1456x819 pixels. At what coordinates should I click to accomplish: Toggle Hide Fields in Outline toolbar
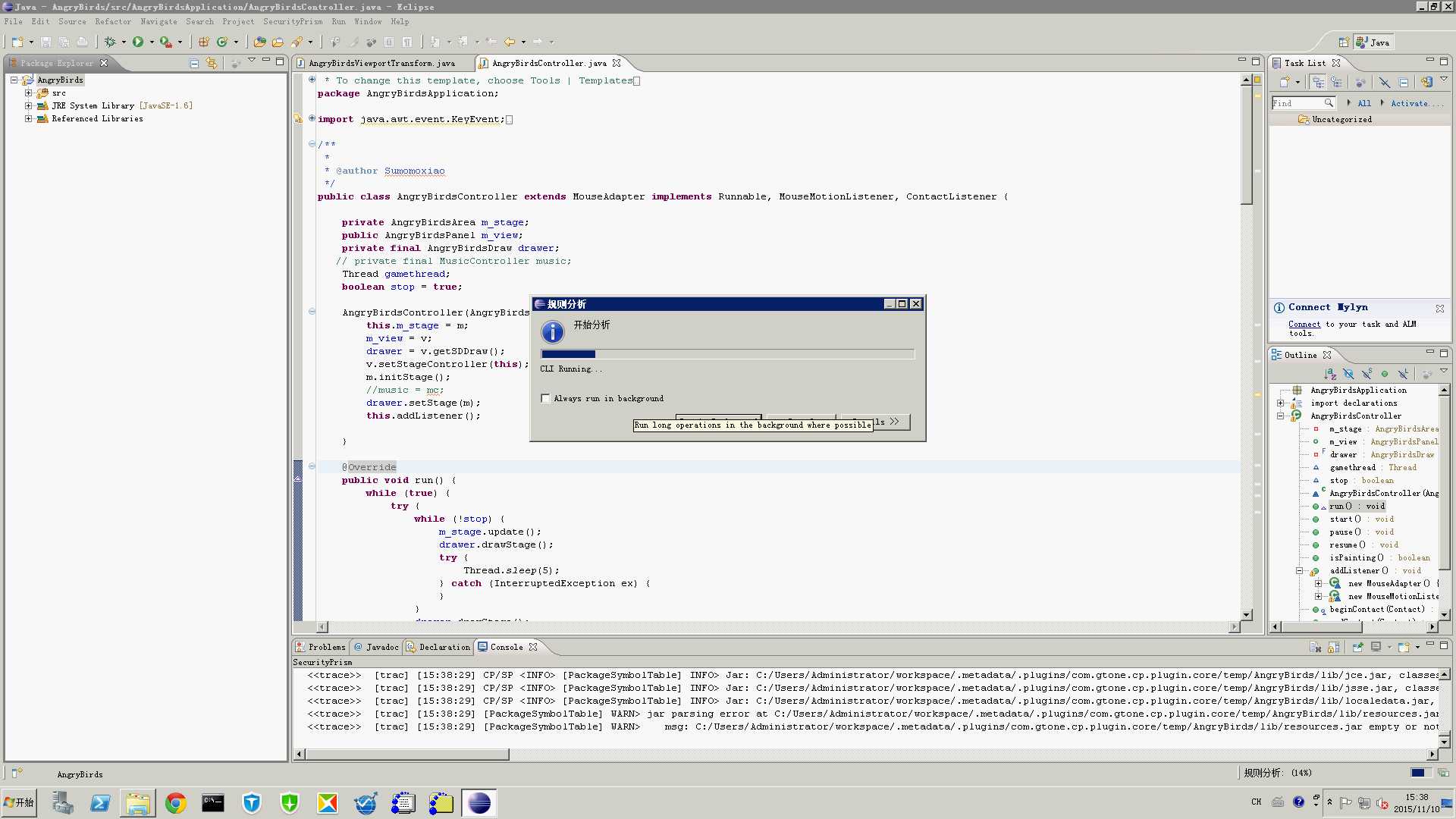[1348, 374]
